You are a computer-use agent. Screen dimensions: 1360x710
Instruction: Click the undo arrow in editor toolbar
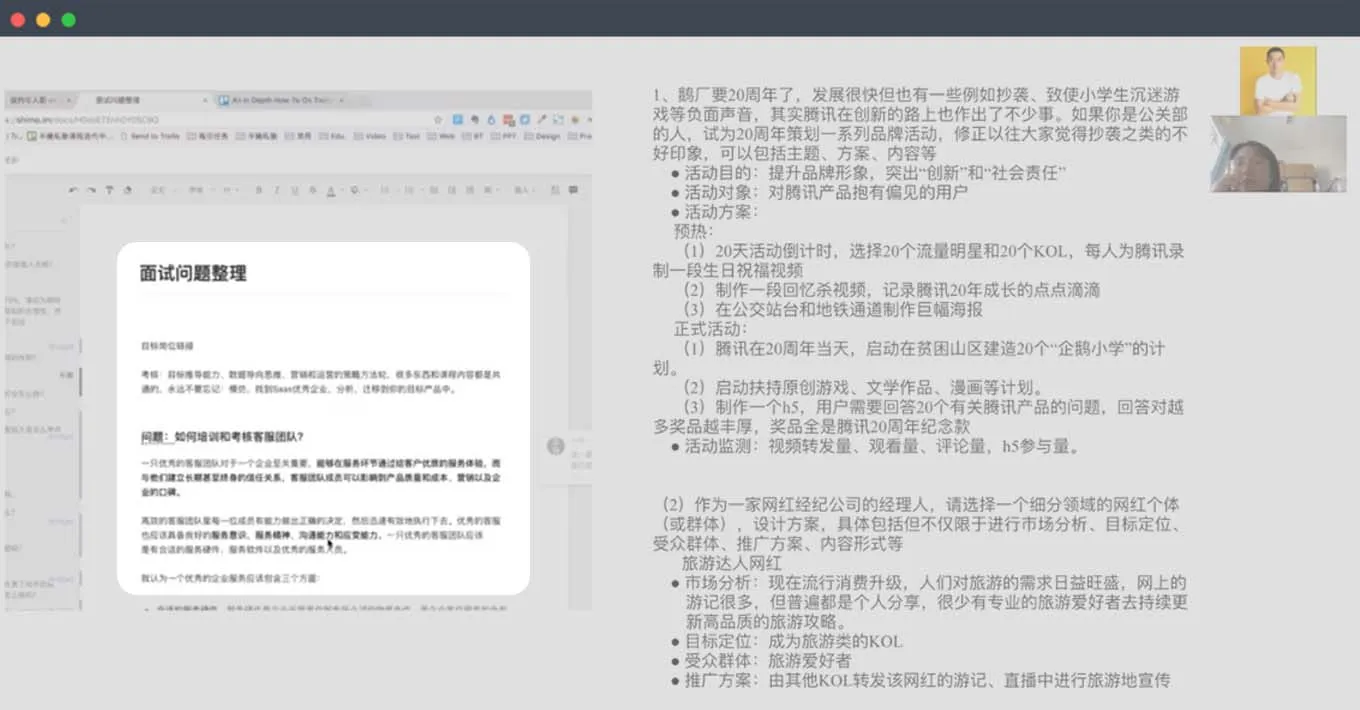[x=74, y=190]
